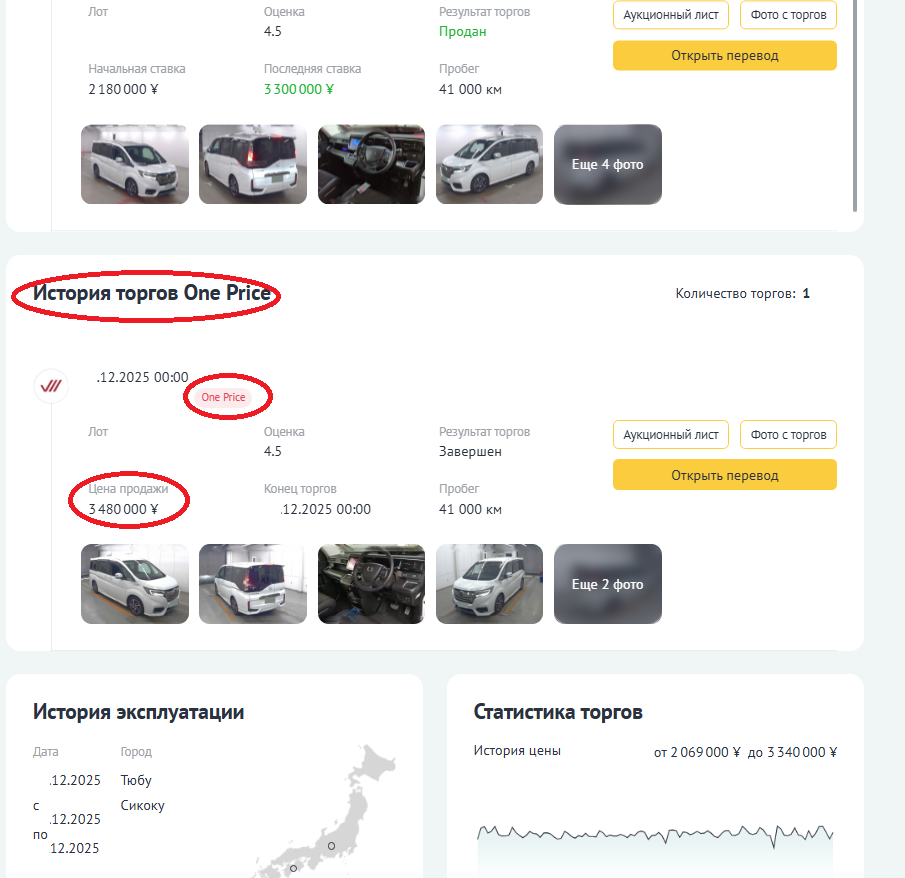The height and width of the screenshot is (878, 905).
Task: Open Фото с торгов in the top auction entry
Action: click(x=788, y=15)
